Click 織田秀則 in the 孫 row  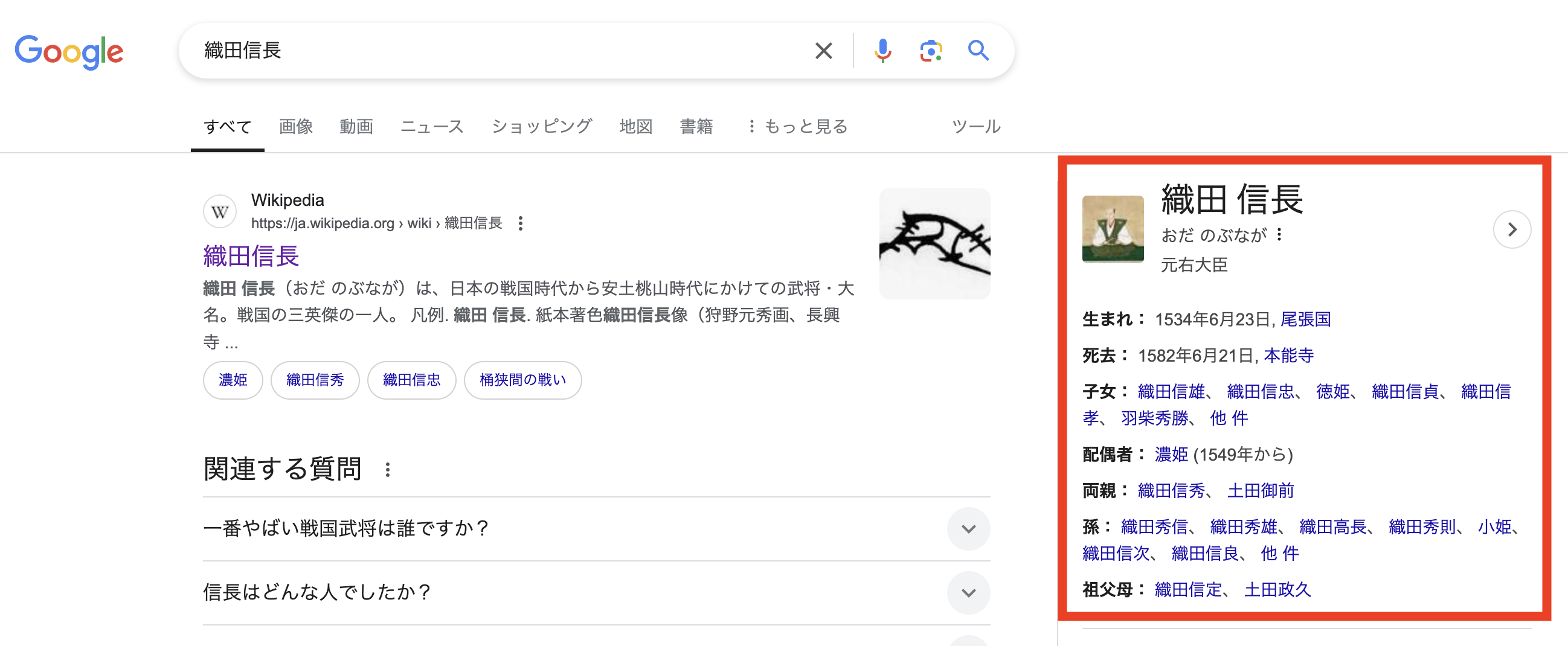pyautogui.click(x=1422, y=527)
